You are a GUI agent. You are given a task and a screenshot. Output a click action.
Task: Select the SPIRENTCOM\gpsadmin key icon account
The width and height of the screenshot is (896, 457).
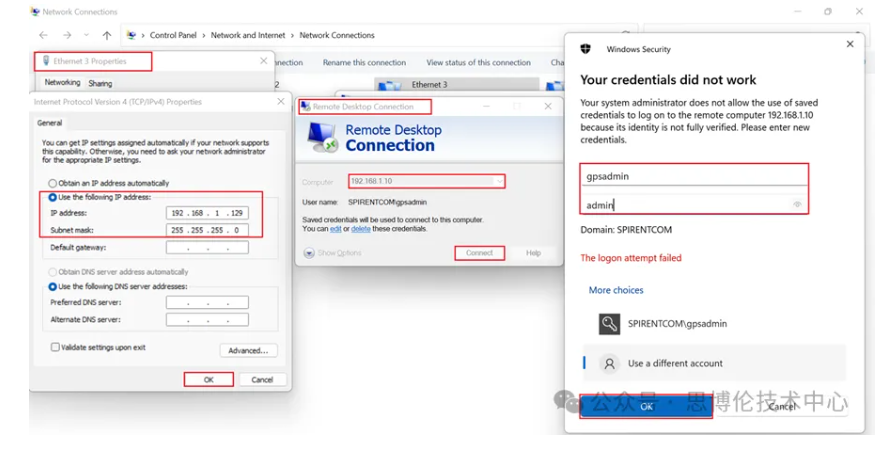pos(610,324)
